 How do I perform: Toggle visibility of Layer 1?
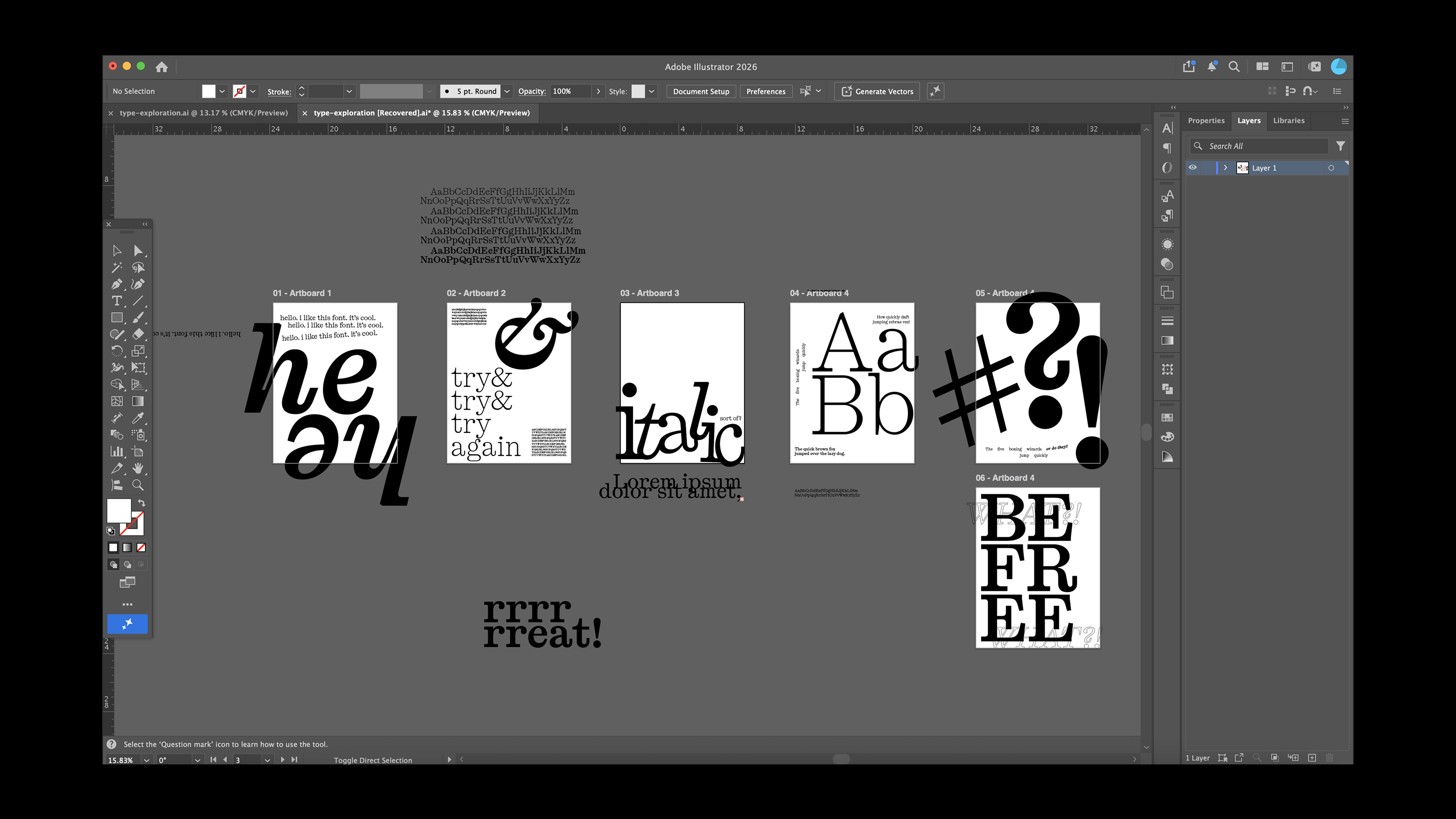(1192, 168)
